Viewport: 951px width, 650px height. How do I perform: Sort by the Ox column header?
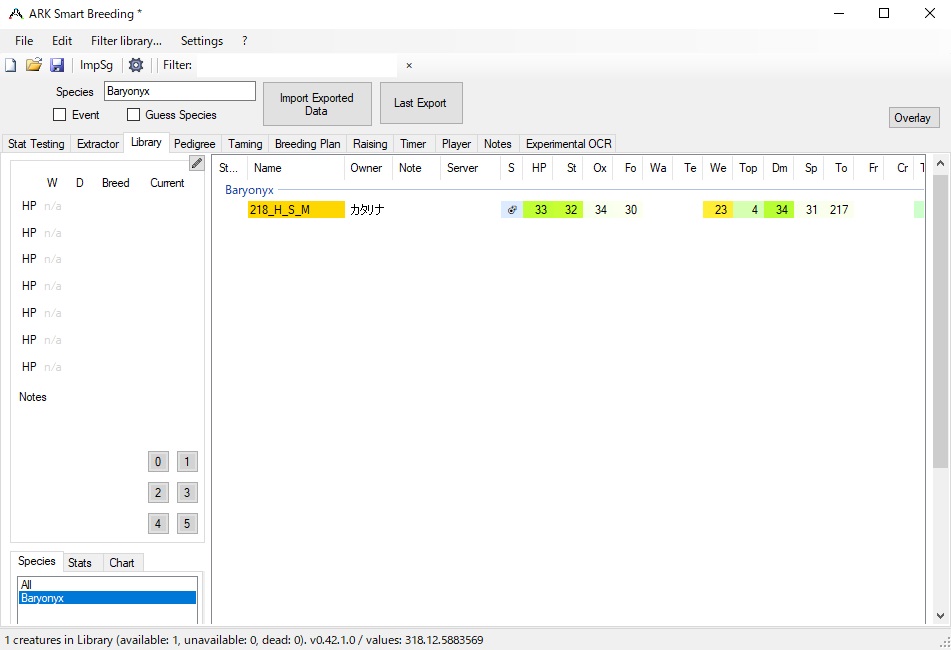(599, 168)
